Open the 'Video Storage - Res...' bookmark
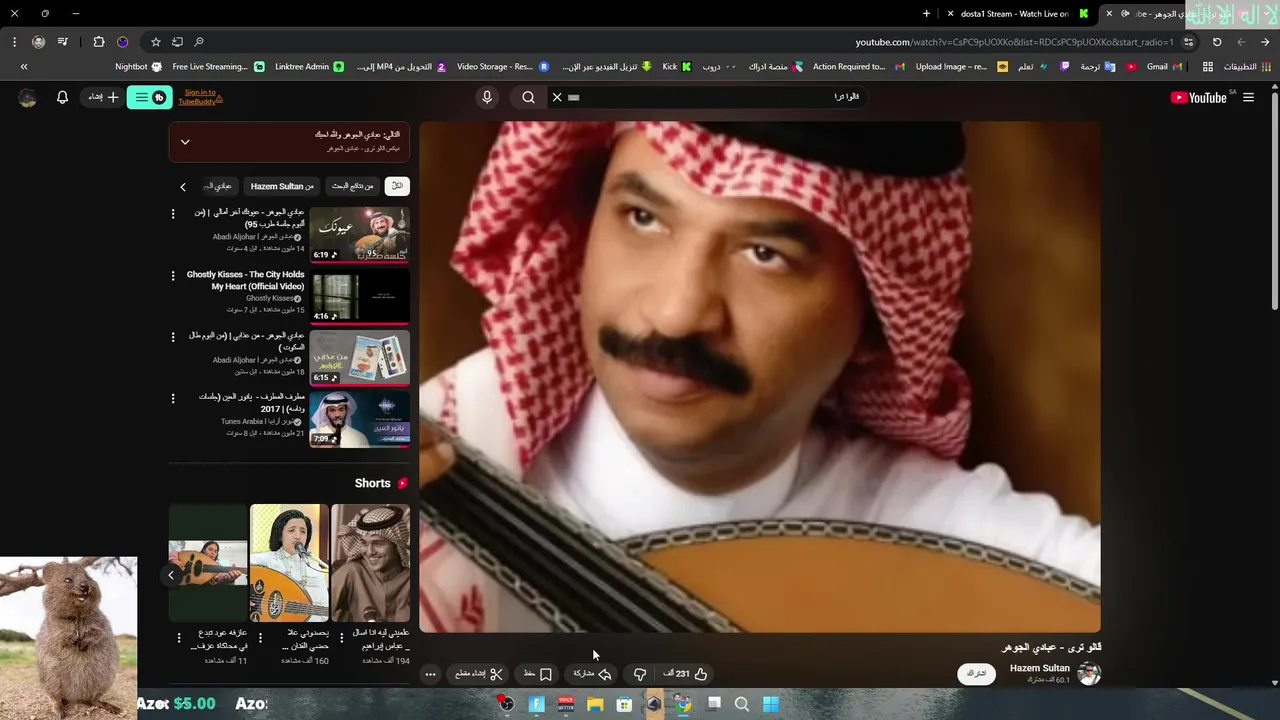This screenshot has height=720, width=1280. 503,67
